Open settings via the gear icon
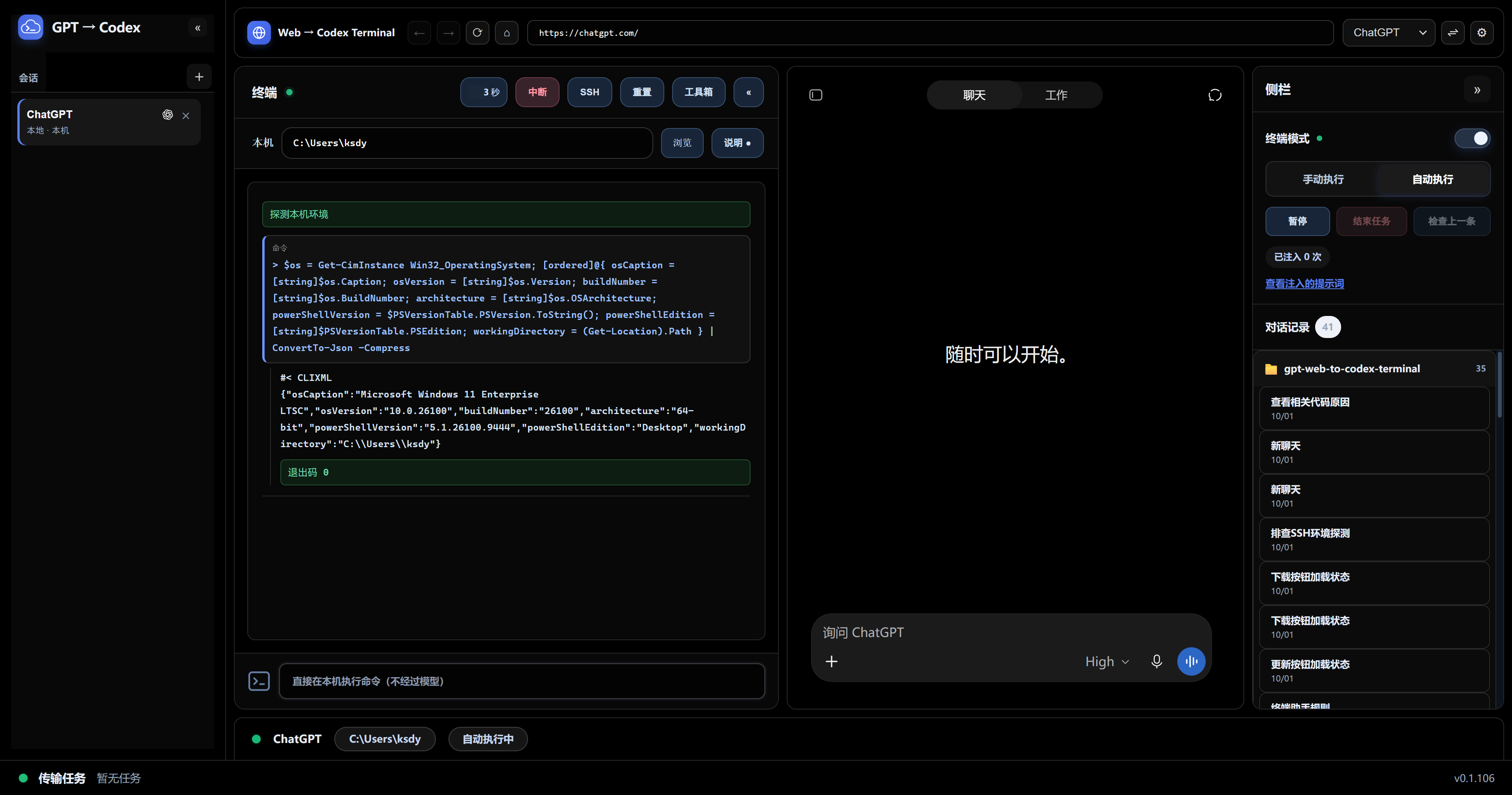The image size is (1512, 795). pyautogui.click(x=1482, y=33)
